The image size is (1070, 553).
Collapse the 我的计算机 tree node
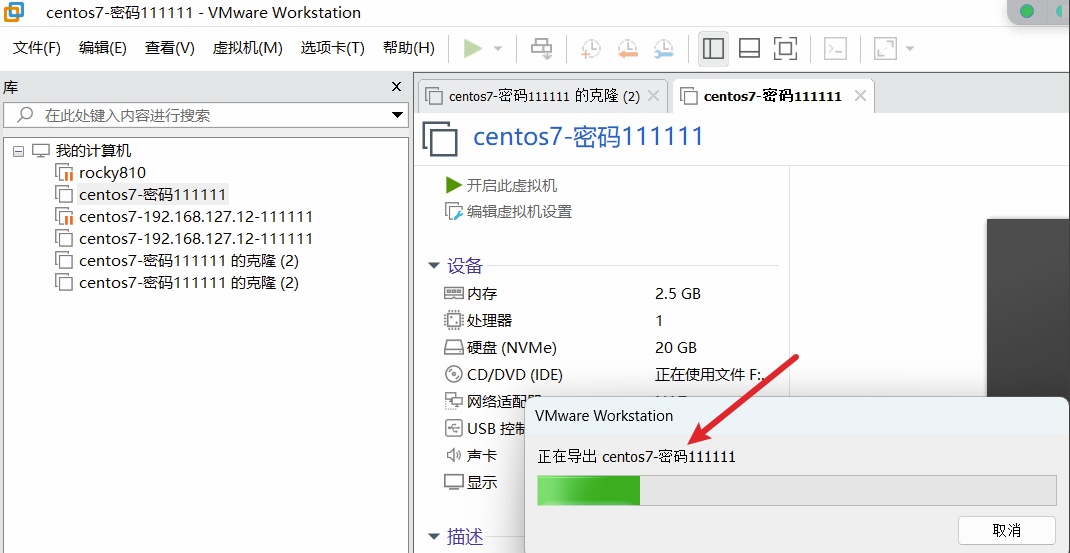[18, 152]
